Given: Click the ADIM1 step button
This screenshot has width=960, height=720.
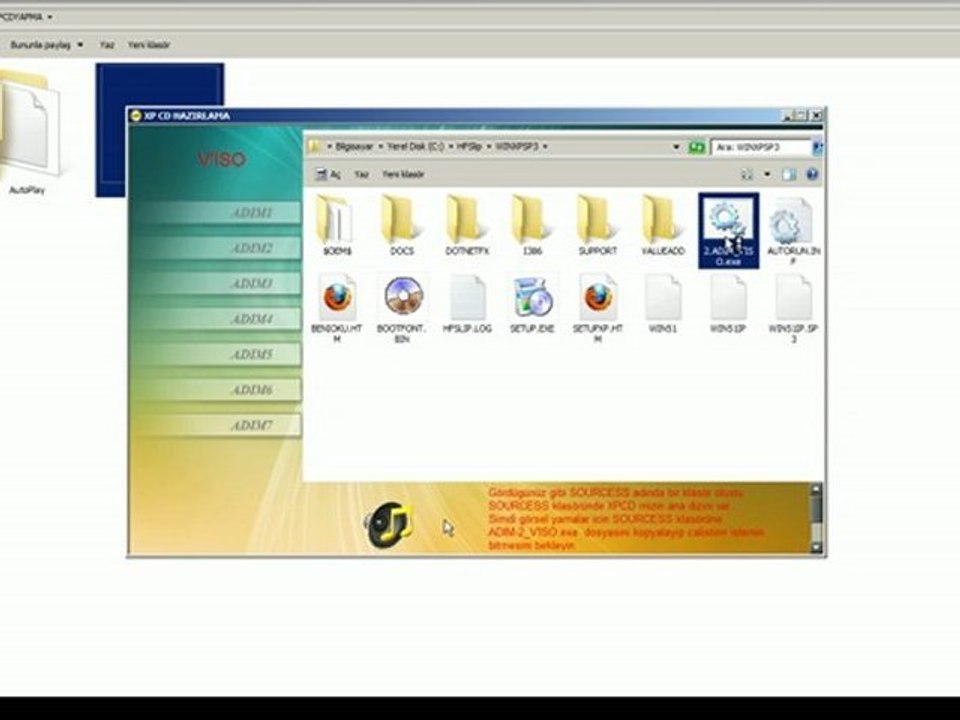Looking at the screenshot, I should click(x=219, y=213).
